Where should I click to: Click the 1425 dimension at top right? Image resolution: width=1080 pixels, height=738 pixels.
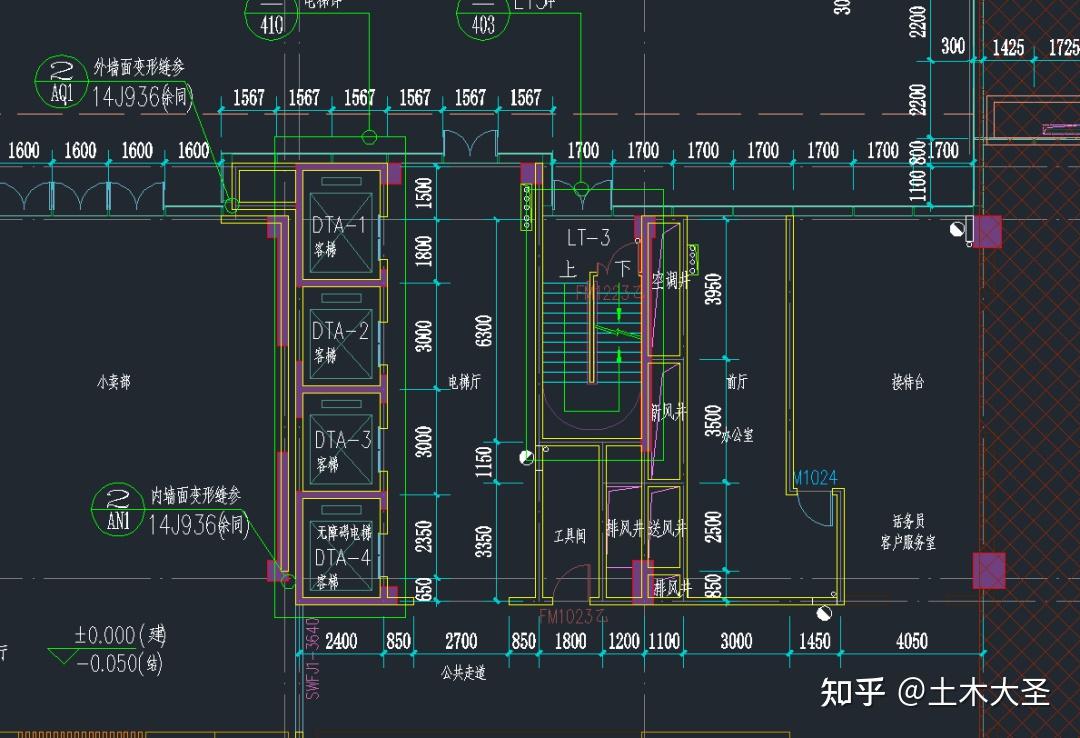pos(1008,48)
